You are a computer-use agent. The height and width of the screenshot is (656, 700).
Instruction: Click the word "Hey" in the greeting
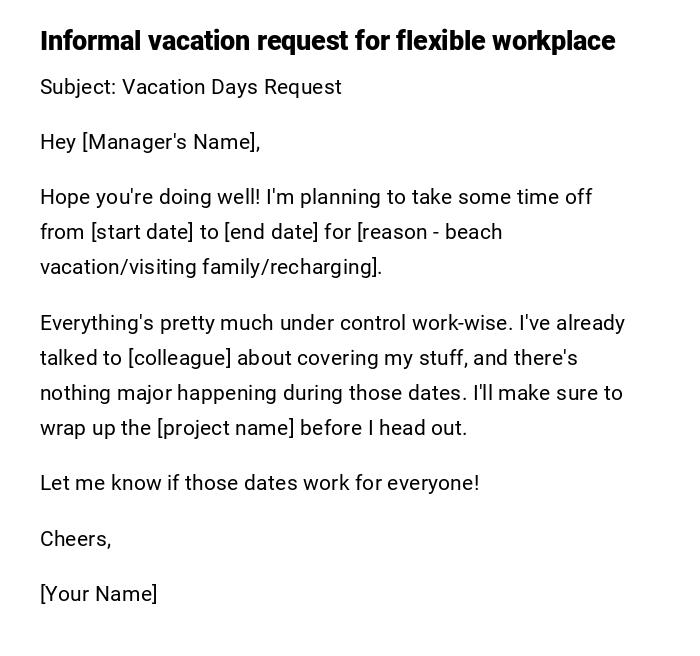(x=58, y=143)
